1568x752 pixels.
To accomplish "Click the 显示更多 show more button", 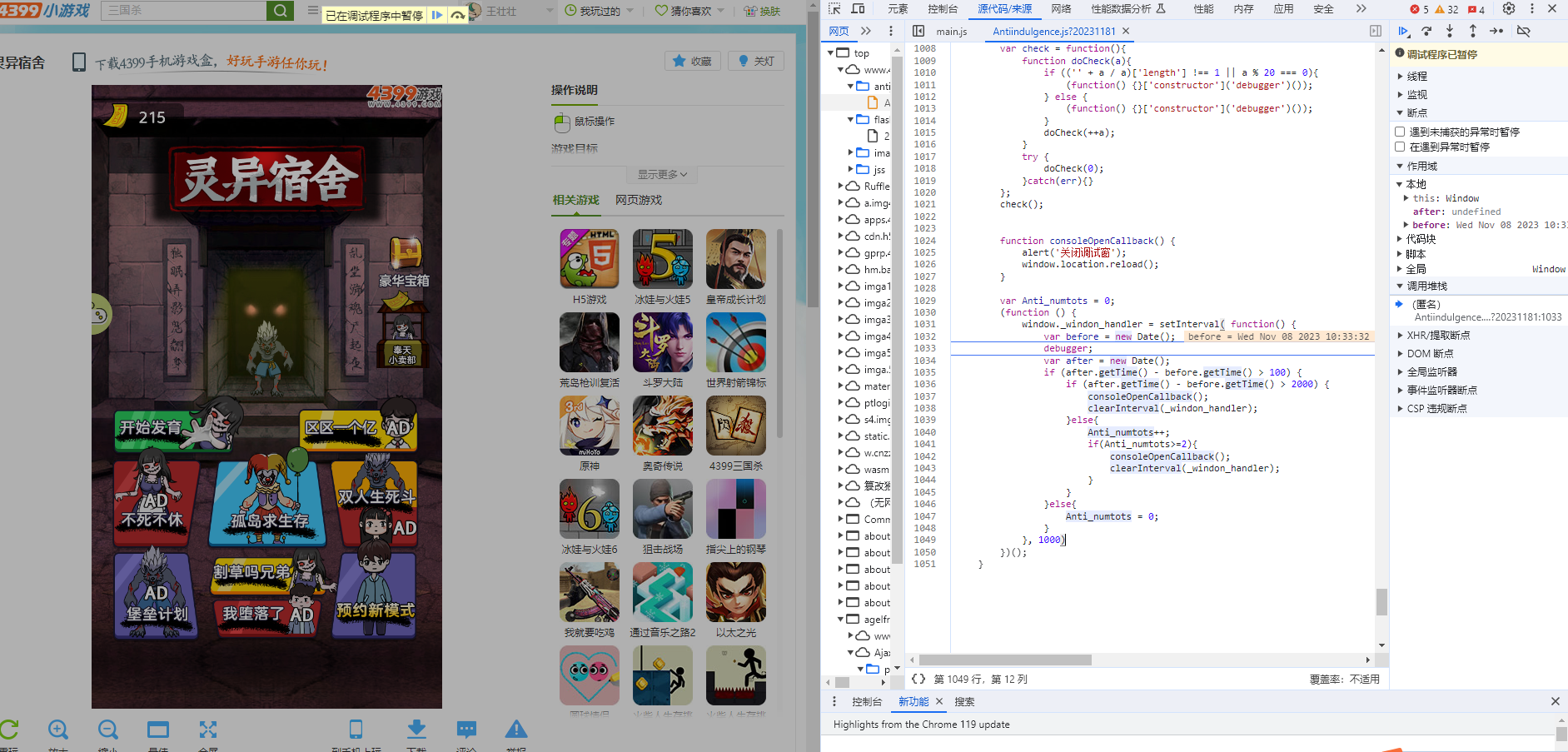I will pos(662,174).
